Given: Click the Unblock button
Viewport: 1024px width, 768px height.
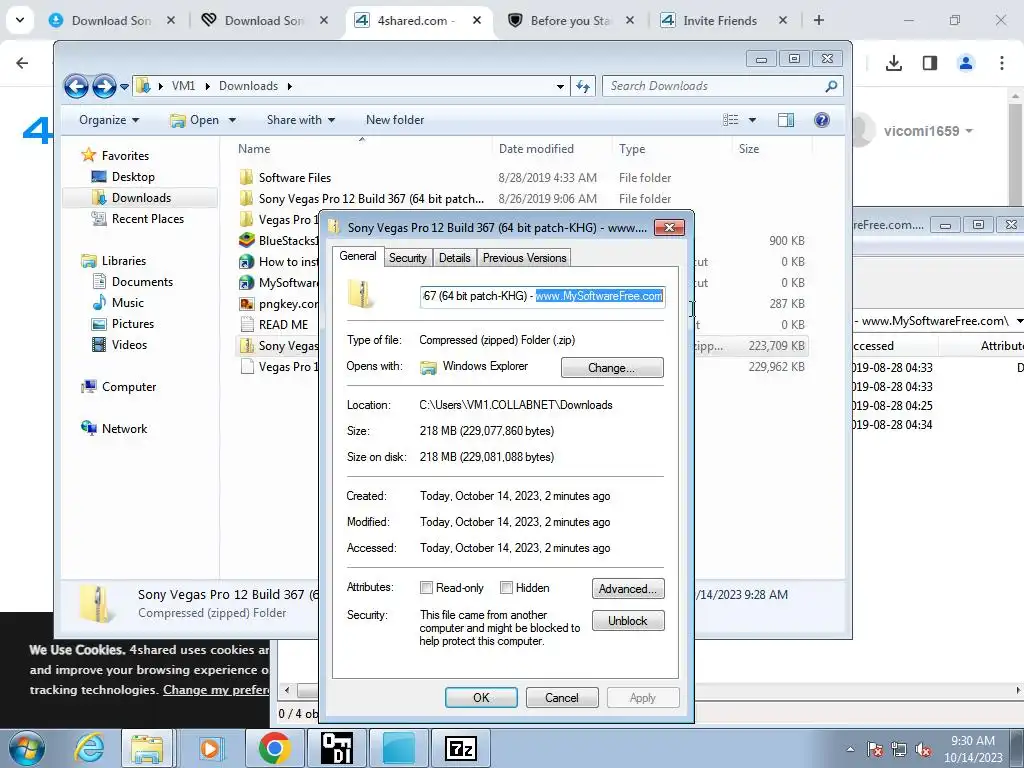Looking at the screenshot, I should [x=628, y=620].
